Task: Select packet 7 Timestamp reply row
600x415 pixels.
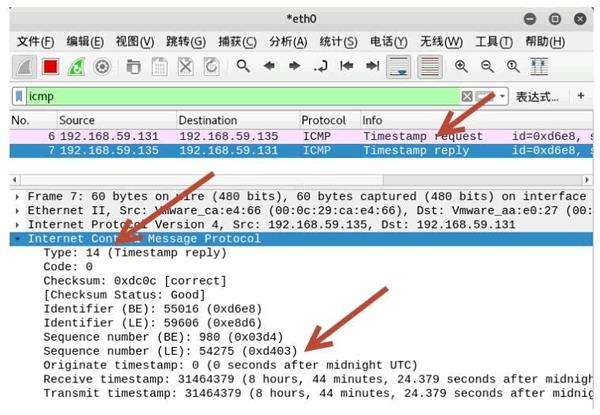Action: (301, 151)
